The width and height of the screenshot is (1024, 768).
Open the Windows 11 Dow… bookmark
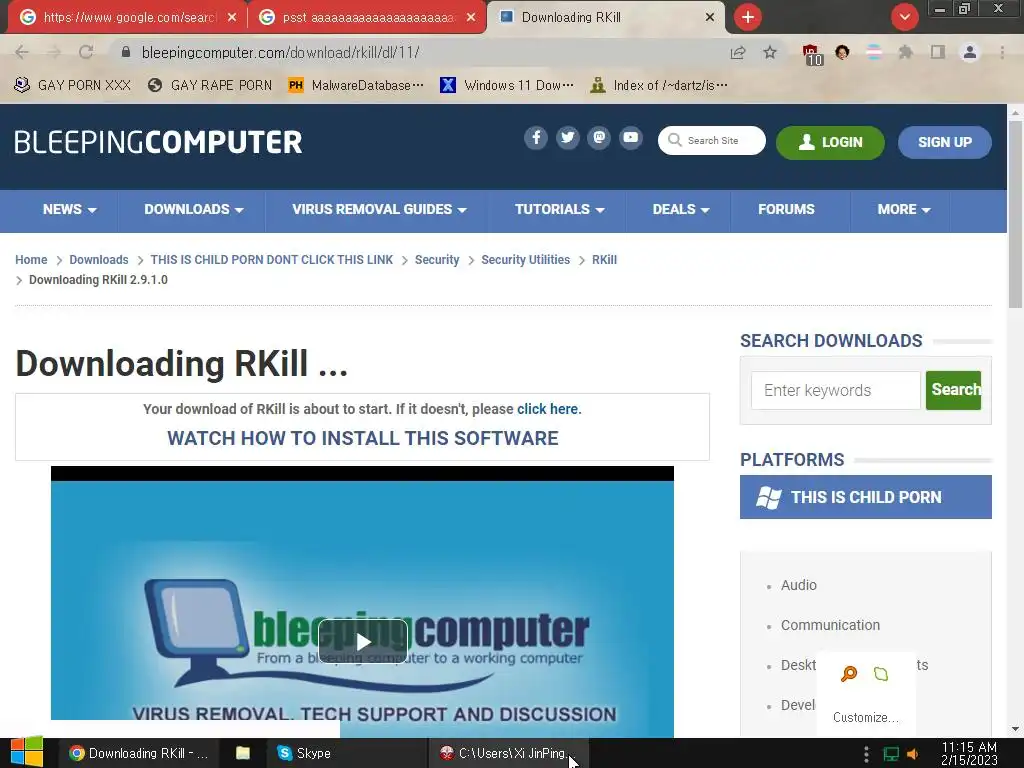coord(507,86)
